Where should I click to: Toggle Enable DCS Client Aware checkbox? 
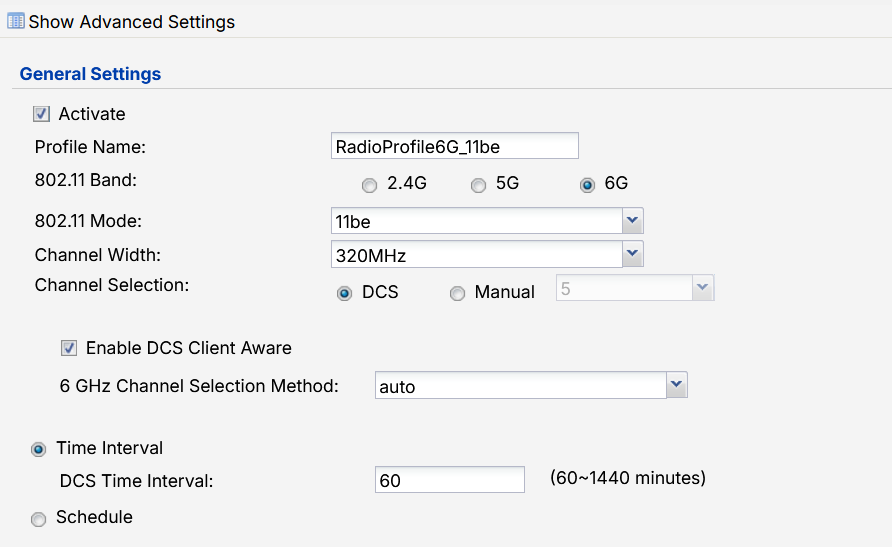(x=69, y=348)
